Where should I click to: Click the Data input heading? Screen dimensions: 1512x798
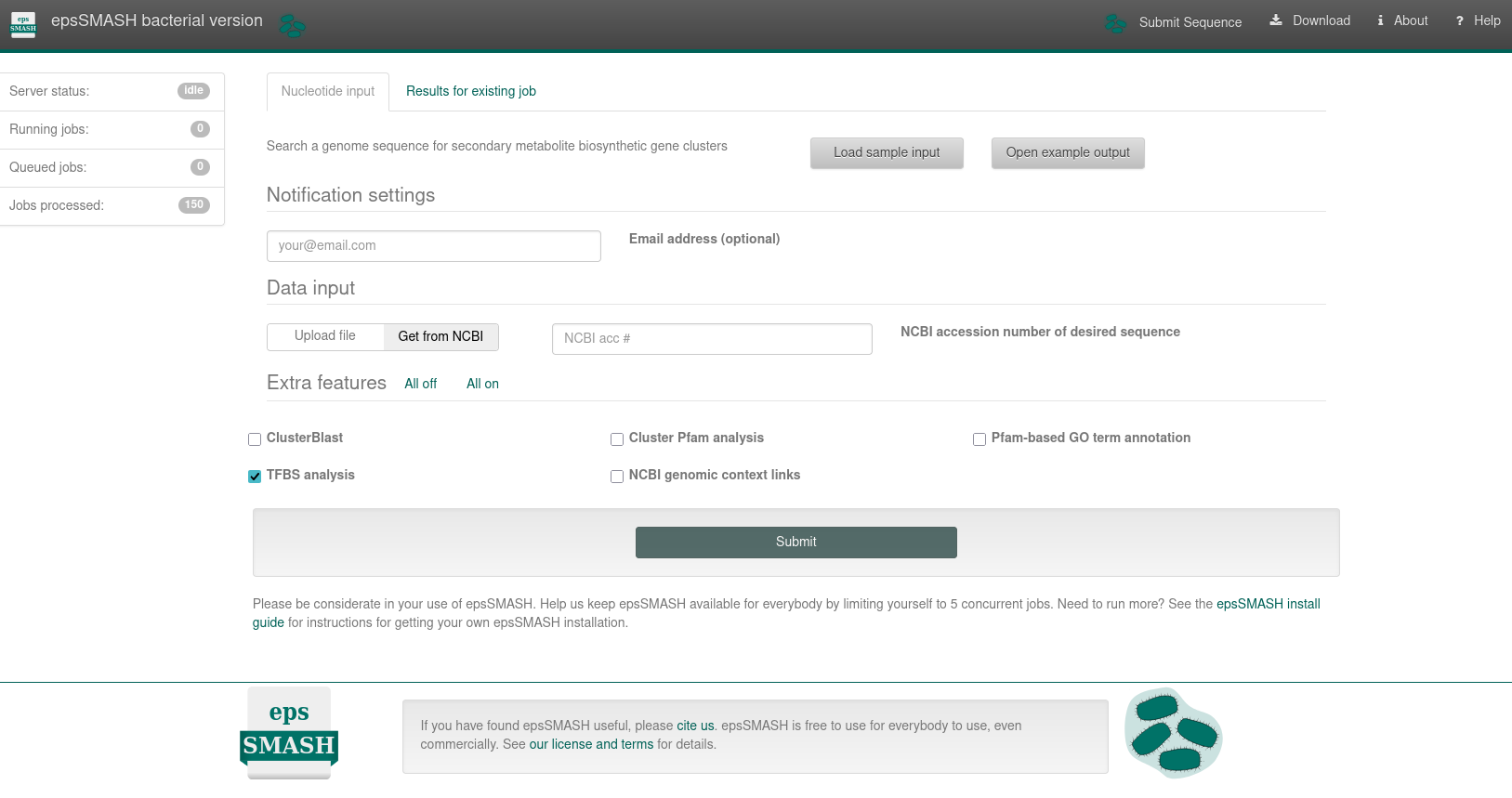(310, 288)
